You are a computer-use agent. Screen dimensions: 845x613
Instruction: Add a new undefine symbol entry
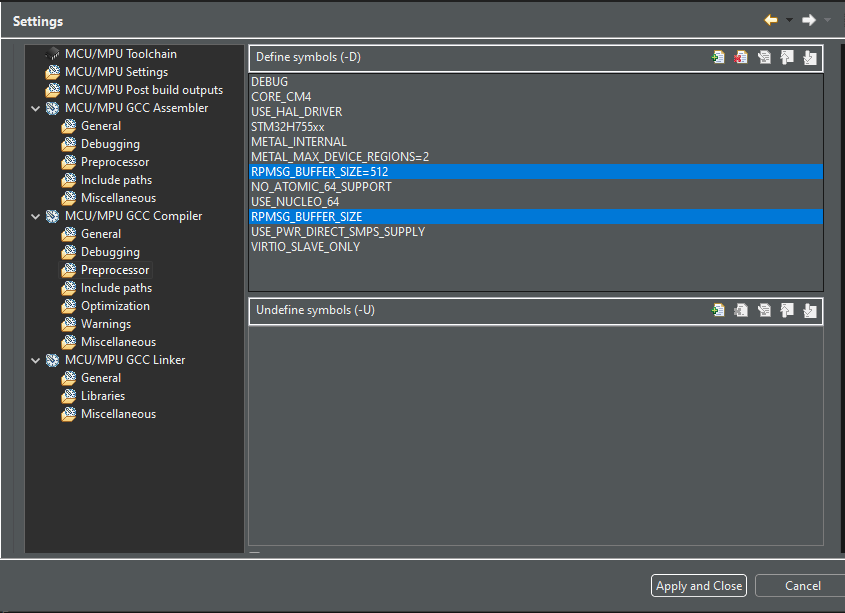[x=718, y=310]
